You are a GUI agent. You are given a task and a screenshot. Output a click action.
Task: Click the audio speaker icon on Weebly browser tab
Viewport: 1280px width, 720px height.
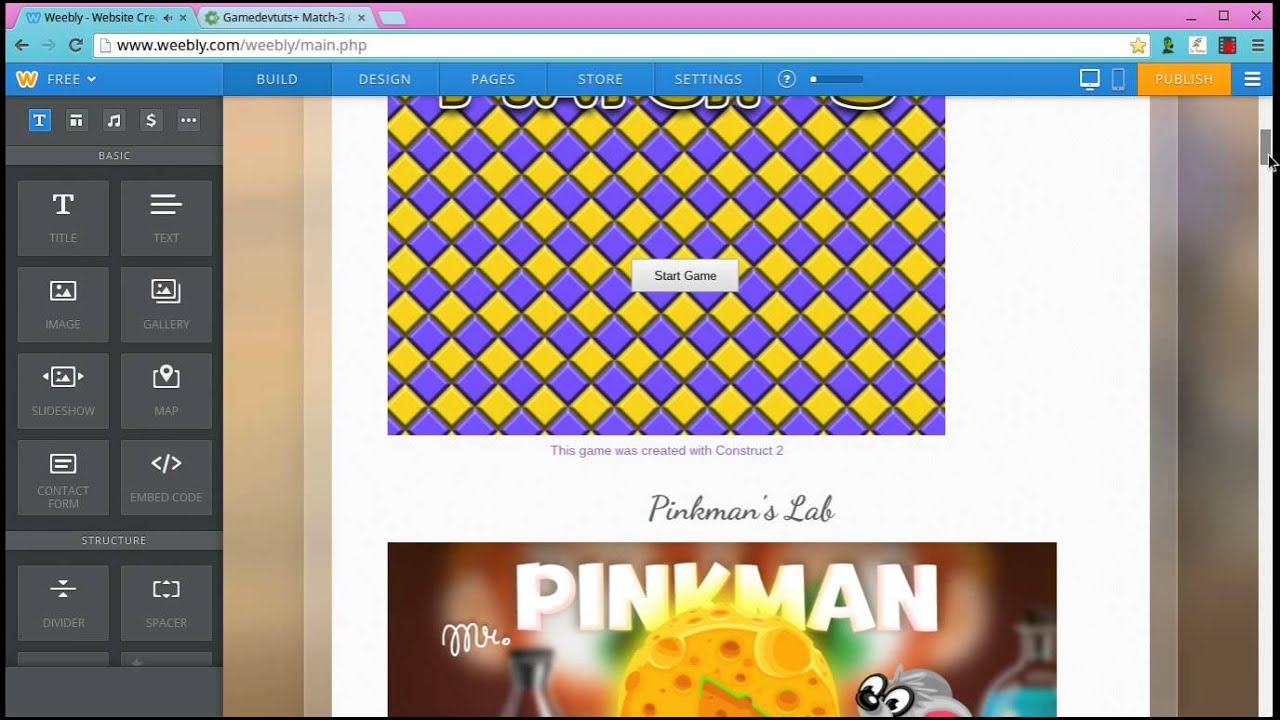(x=166, y=18)
